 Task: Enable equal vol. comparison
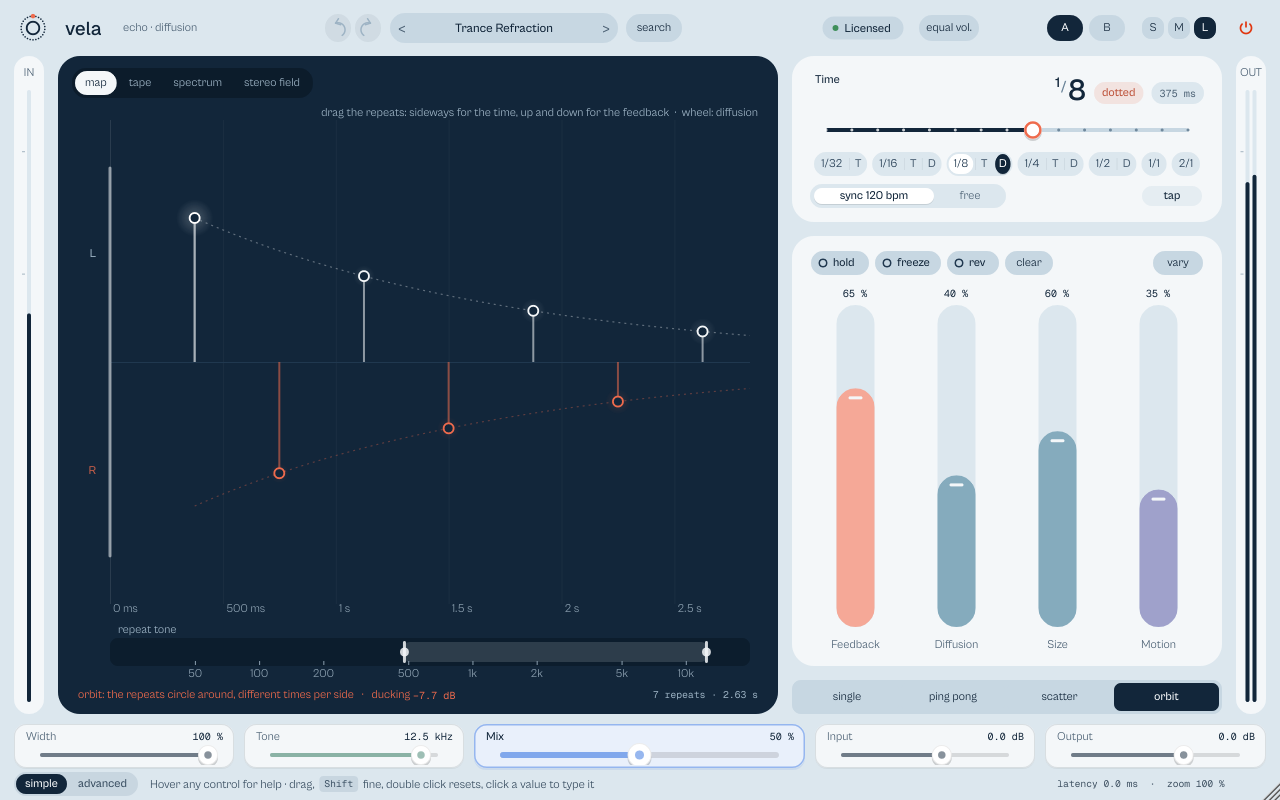949,28
